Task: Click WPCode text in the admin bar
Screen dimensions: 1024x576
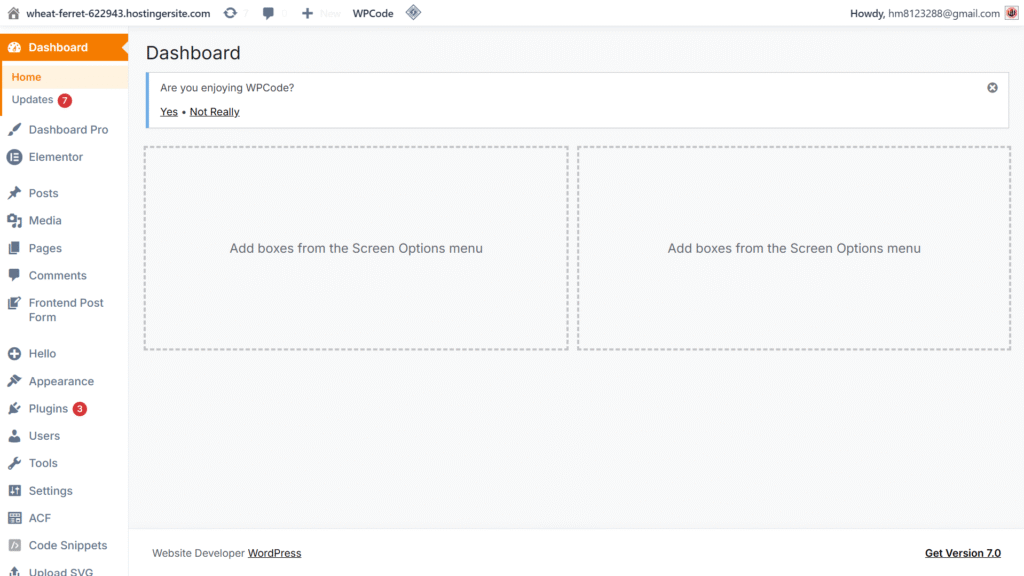Action: [373, 13]
